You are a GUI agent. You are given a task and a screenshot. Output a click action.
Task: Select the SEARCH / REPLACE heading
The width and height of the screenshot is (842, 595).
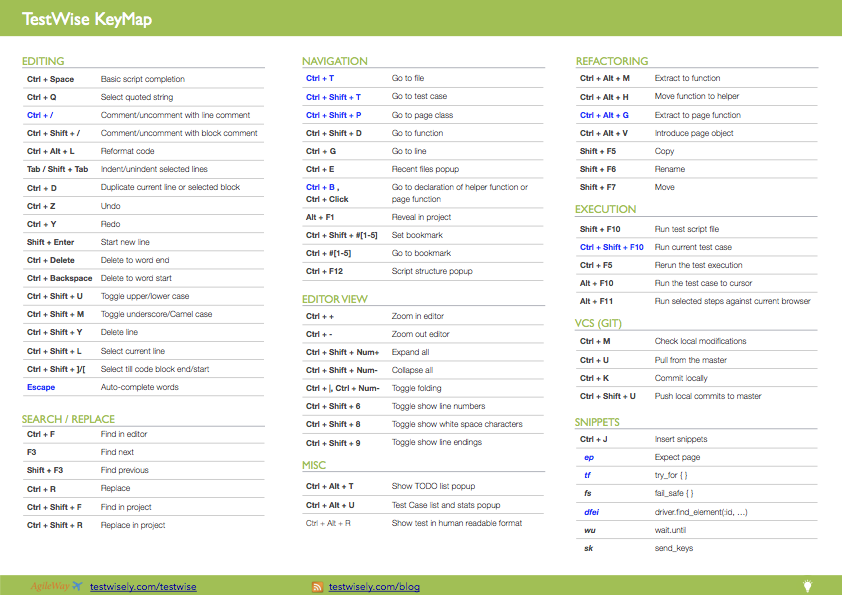point(68,419)
